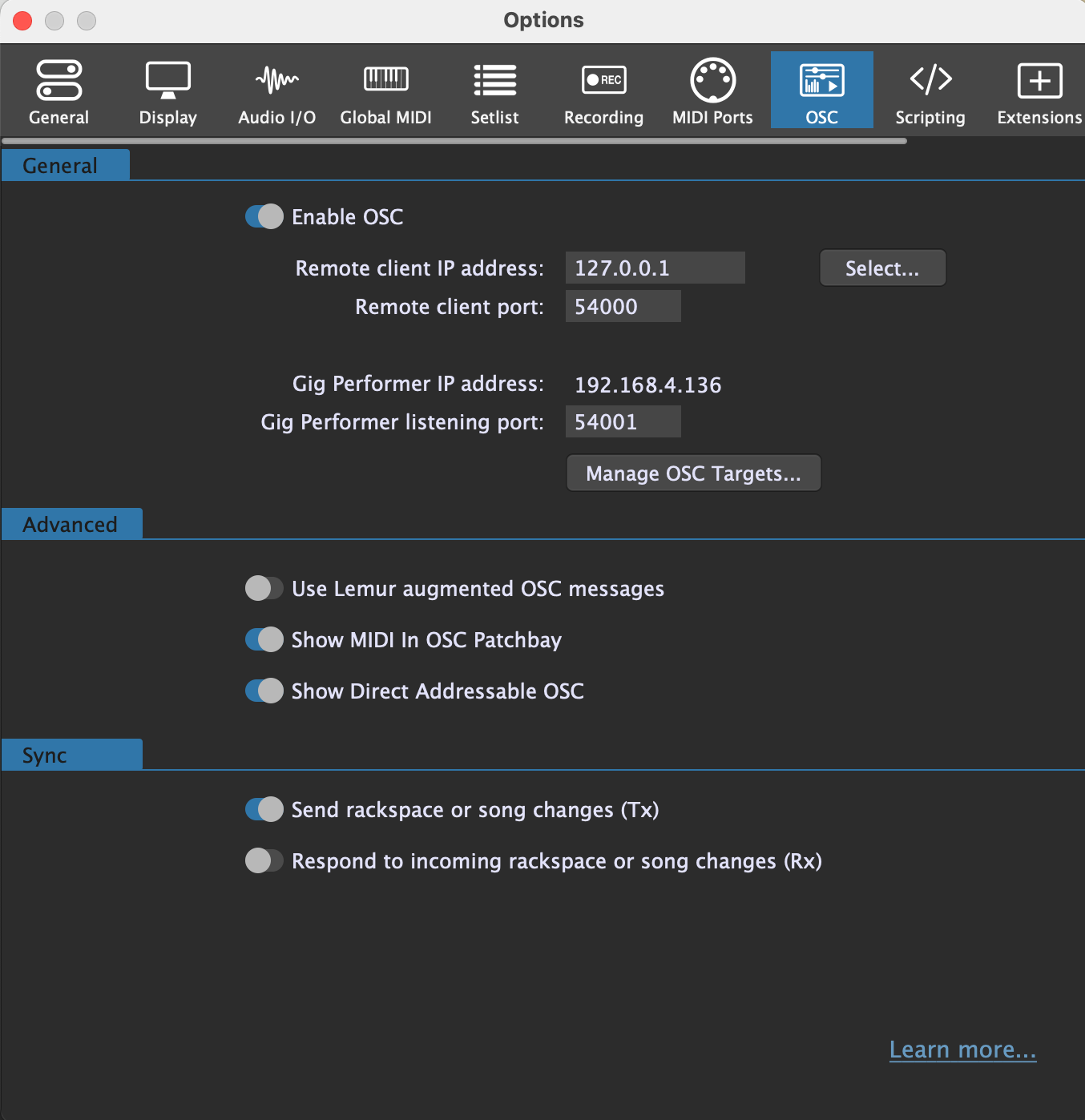The height and width of the screenshot is (1120, 1085).
Task: Click the toolbar horizontal scrollbar
Action: pyautogui.click(x=454, y=141)
